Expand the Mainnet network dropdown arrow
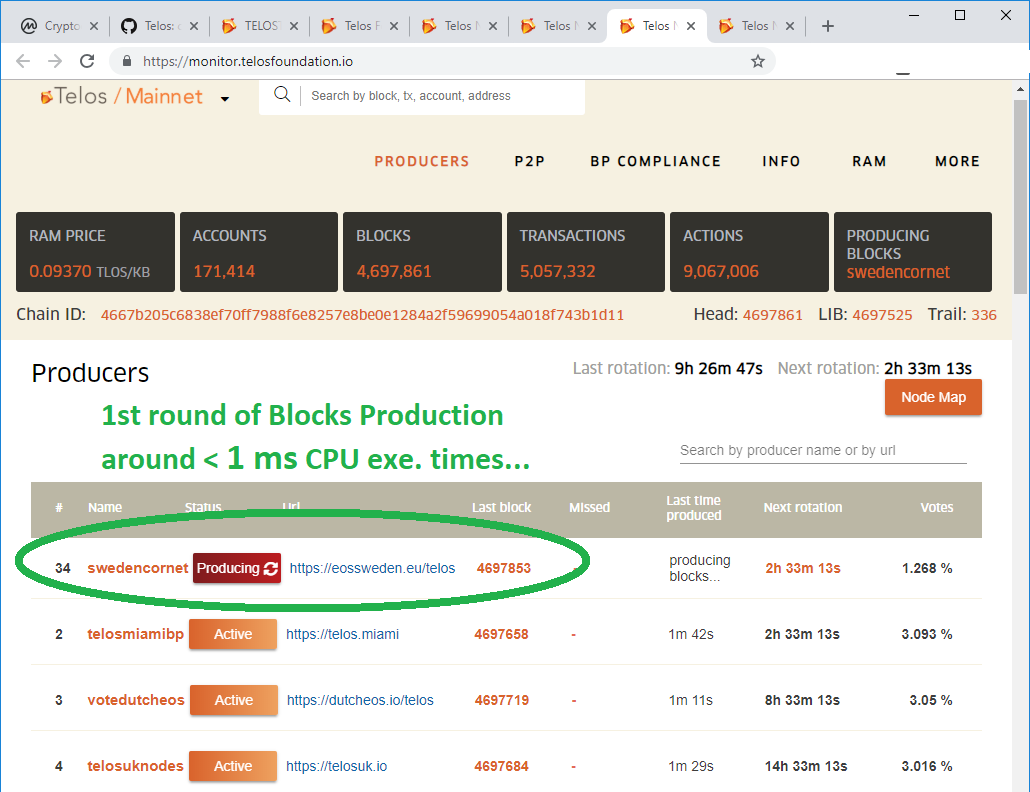1030x792 pixels. pyautogui.click(x=225, y=99)
